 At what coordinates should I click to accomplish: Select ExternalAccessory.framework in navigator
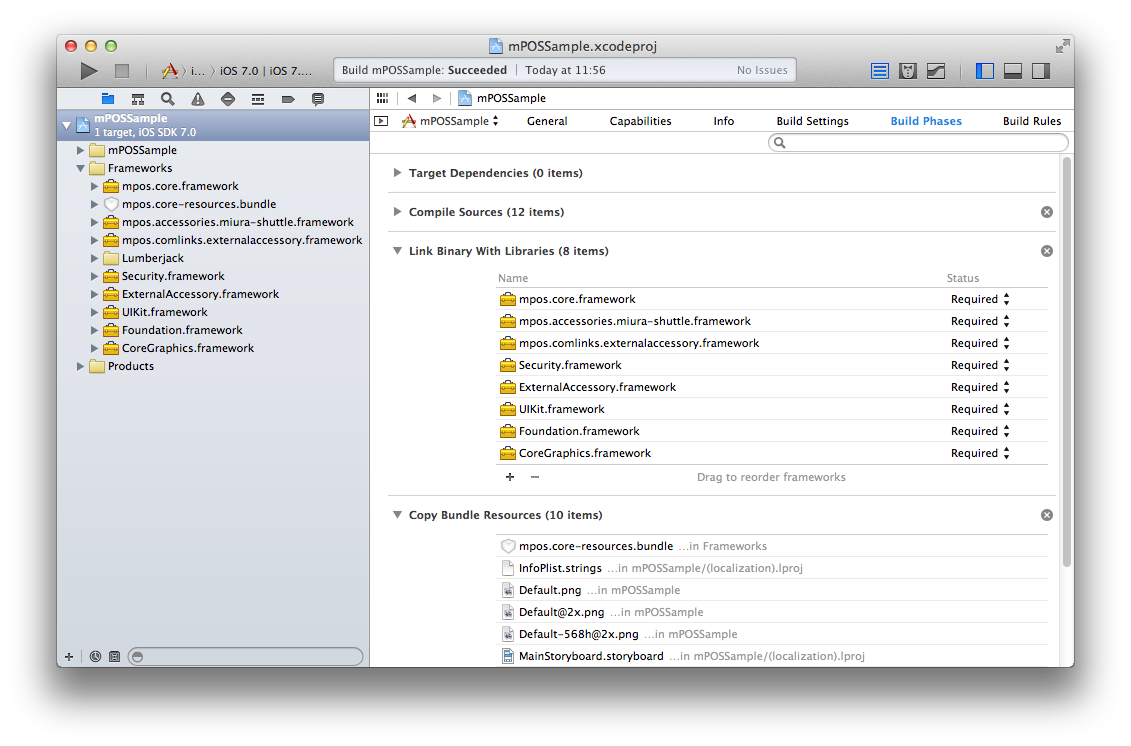213,294
